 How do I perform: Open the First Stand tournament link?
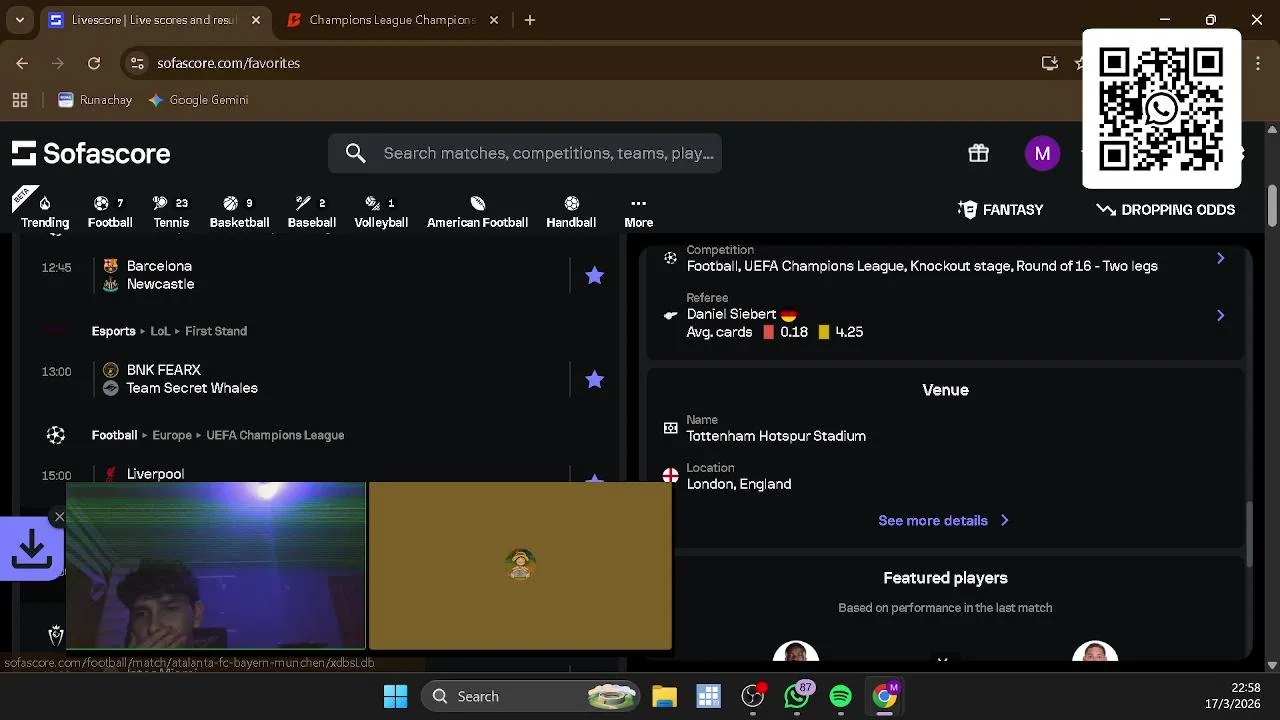pyautogui.click(x=216, y=331)
